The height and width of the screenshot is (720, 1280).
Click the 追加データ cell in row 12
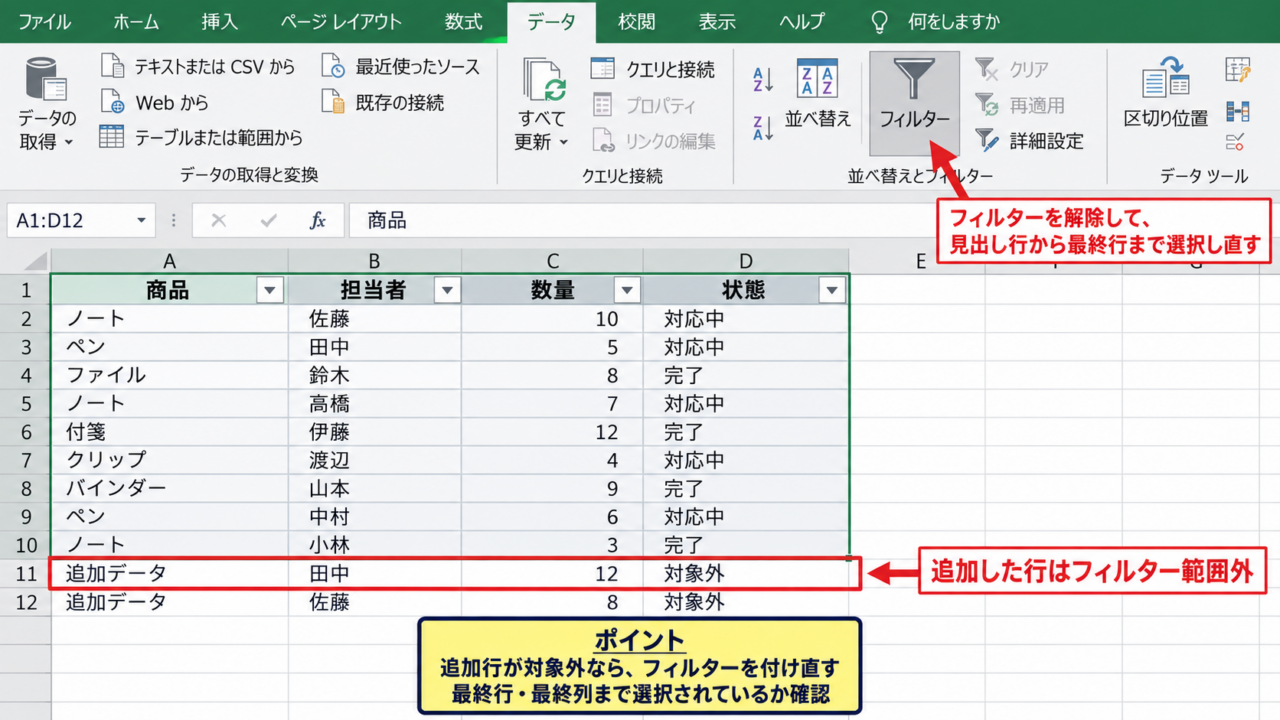pyautogui.click(x=170, y=603)
